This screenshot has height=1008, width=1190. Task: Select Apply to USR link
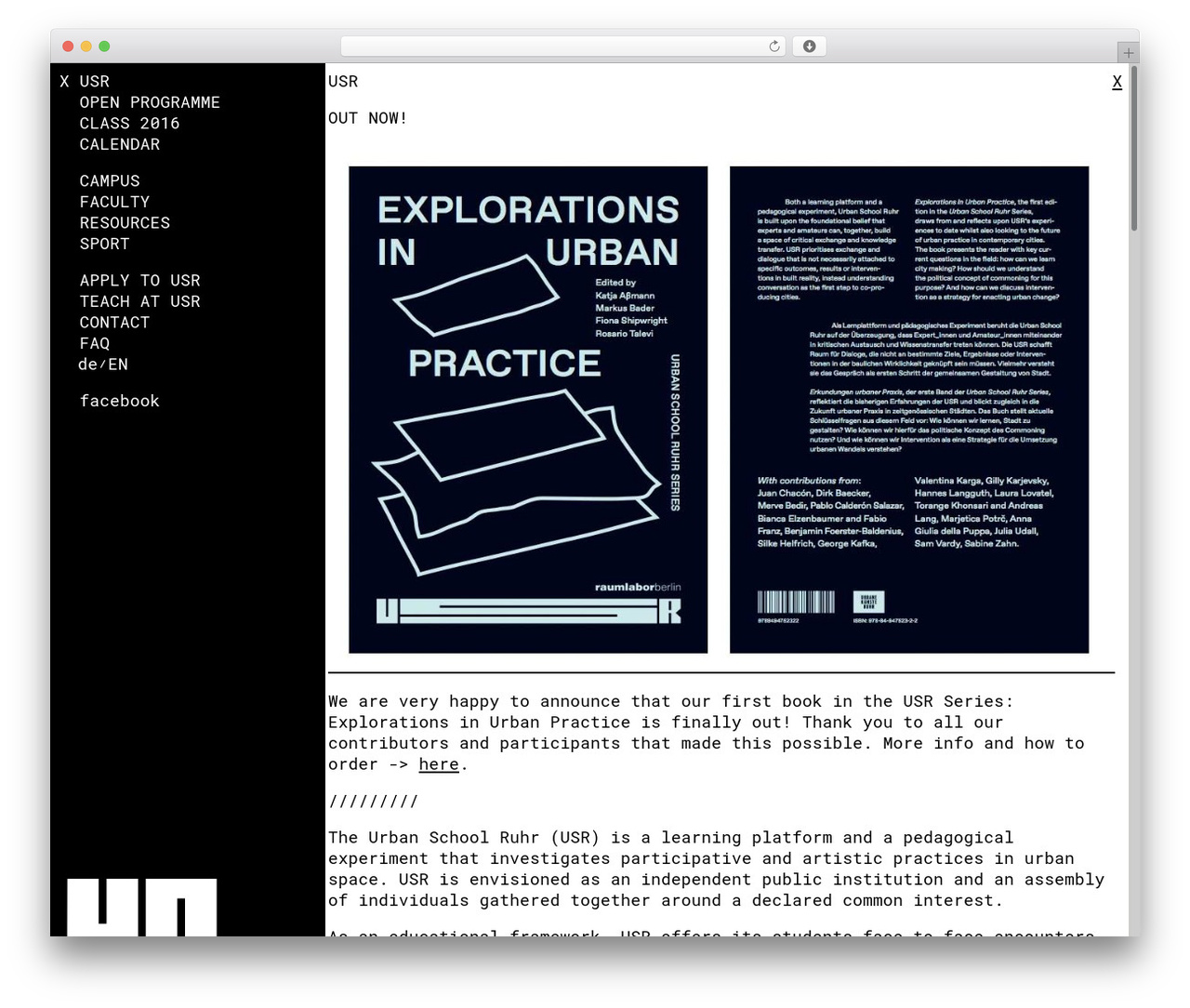click(x=139, y=281)
